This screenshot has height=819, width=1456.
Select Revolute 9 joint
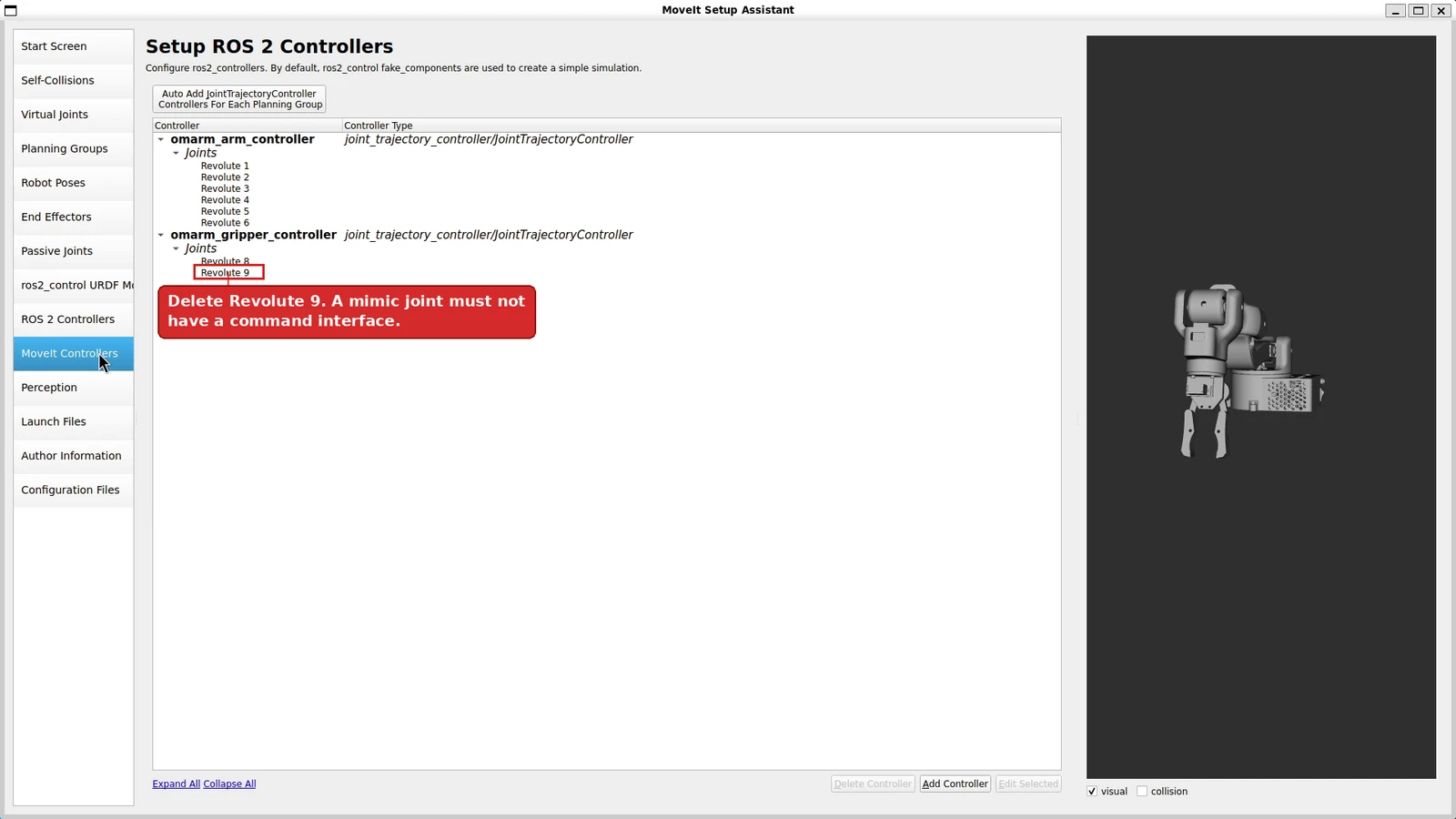click(x=225, y=273)
